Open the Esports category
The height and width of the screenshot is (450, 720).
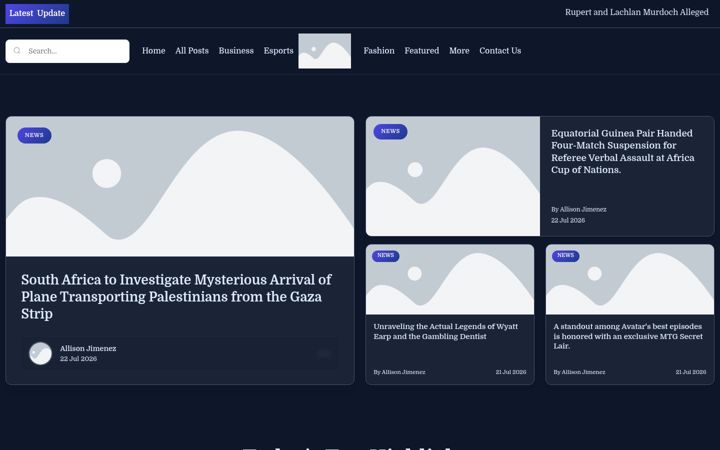(x=278, y=51)
